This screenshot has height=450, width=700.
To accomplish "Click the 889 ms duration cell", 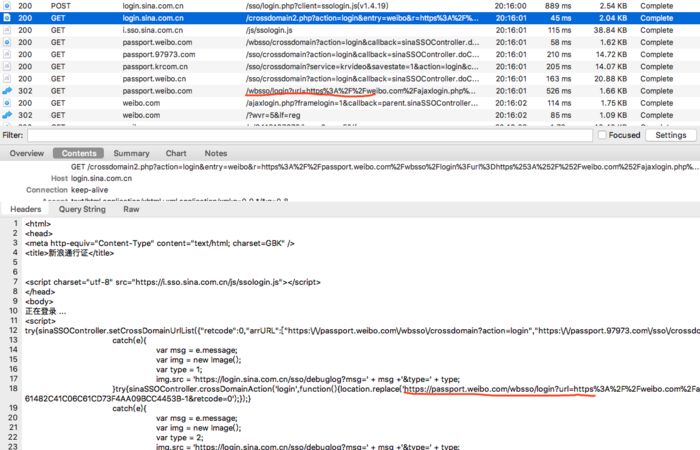I will [x=558, y=6].
